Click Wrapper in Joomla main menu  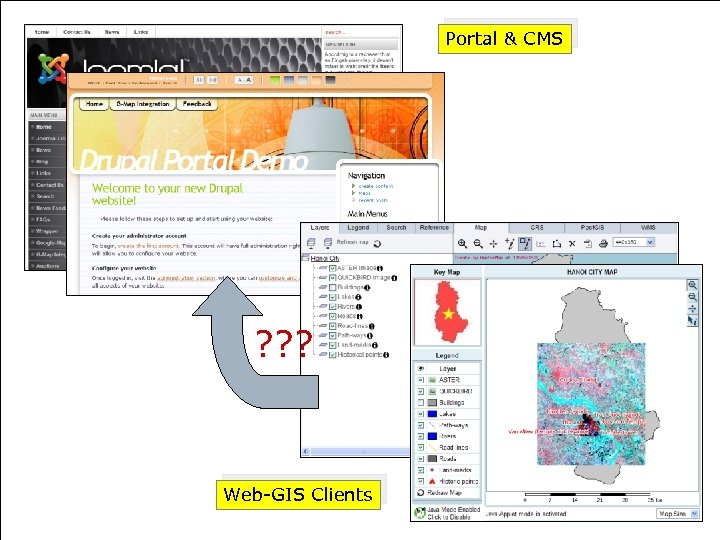click(47, 231)
